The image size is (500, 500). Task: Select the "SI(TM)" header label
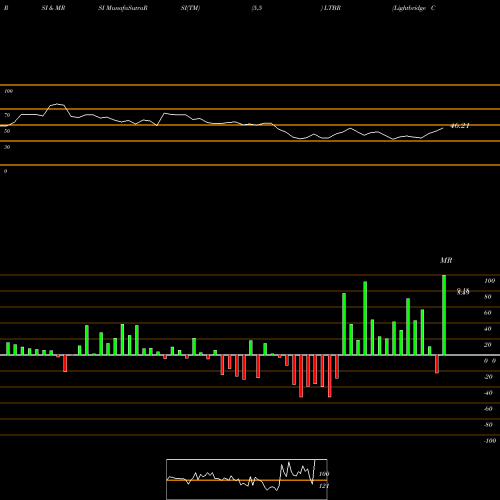pos(190,8)
